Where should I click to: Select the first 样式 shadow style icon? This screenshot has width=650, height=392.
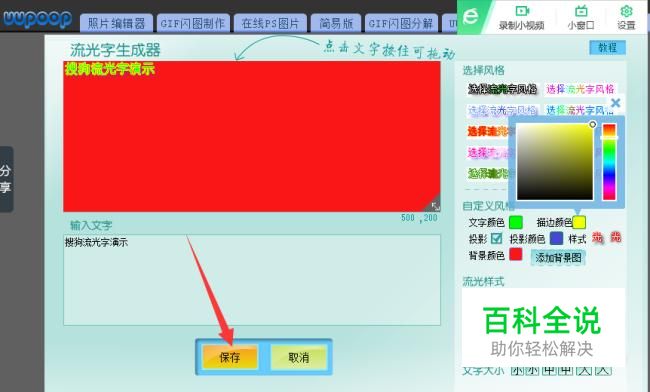[597, 238]
